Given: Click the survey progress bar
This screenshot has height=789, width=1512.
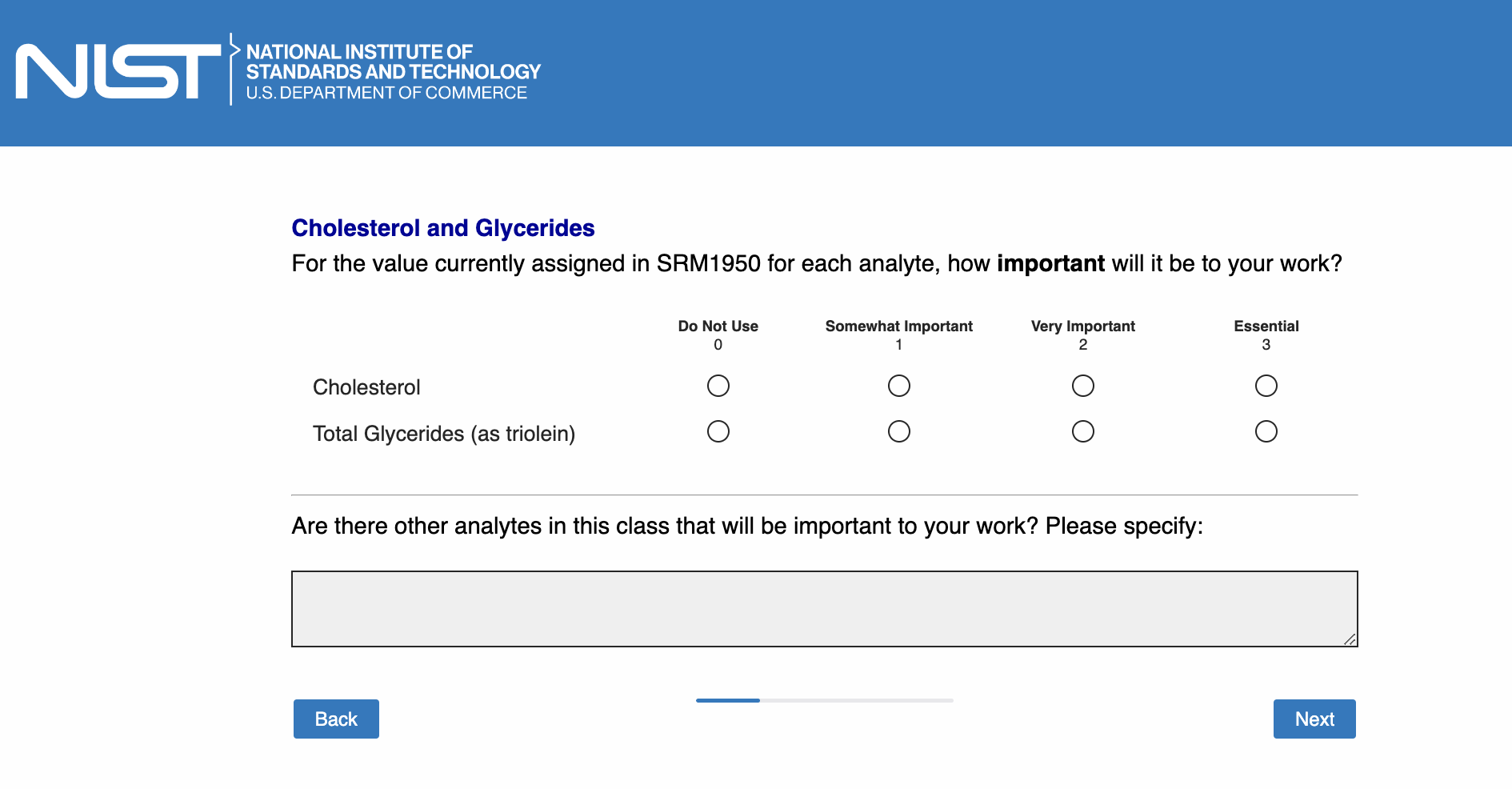Looking at the screenshot, I should (824, 700).
